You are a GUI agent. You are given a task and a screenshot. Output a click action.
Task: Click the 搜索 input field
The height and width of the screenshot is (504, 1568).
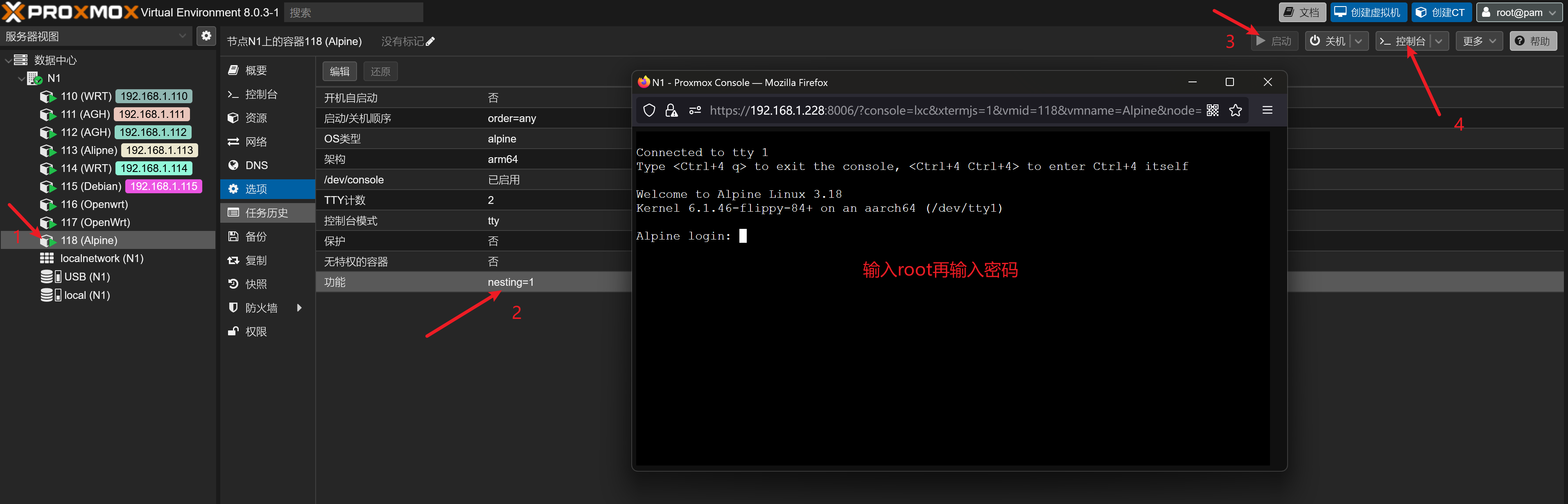(x=353, y=12)
